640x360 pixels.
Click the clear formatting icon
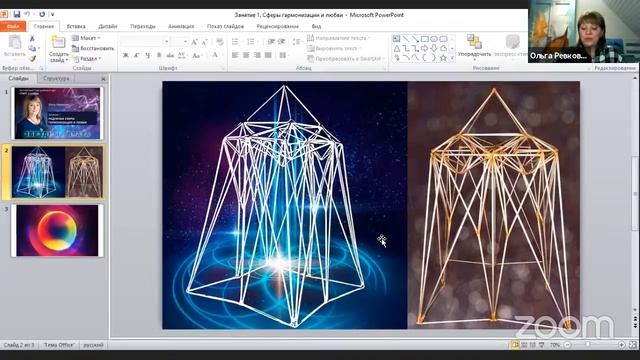coord(220,42)
